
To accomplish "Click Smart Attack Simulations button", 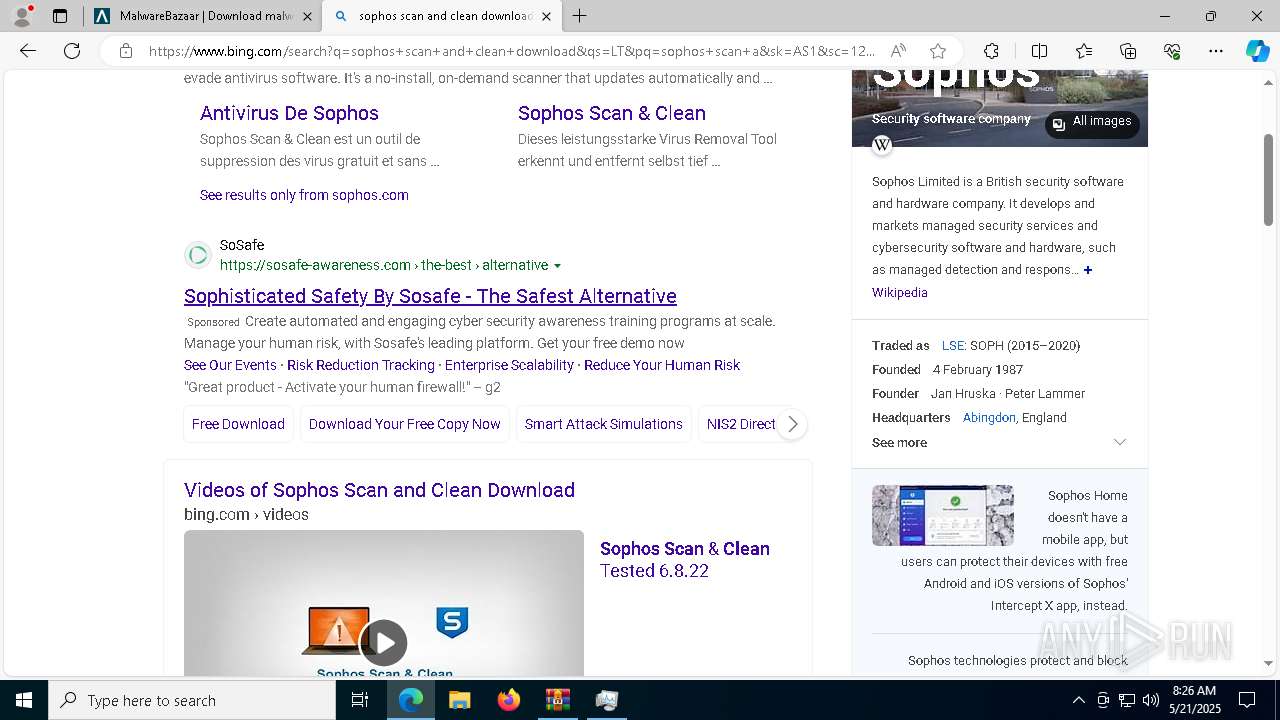I will pos(604,424).
